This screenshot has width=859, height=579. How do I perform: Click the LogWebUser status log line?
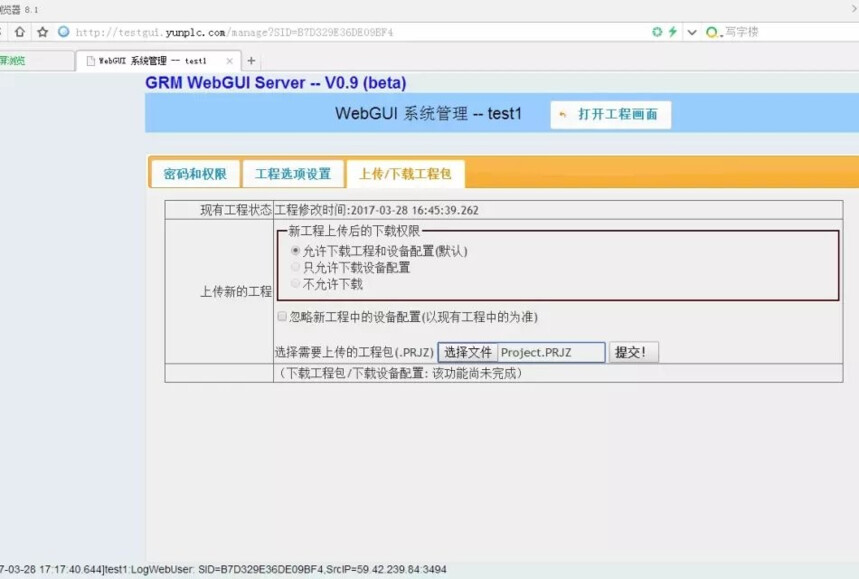pos(223,570)
